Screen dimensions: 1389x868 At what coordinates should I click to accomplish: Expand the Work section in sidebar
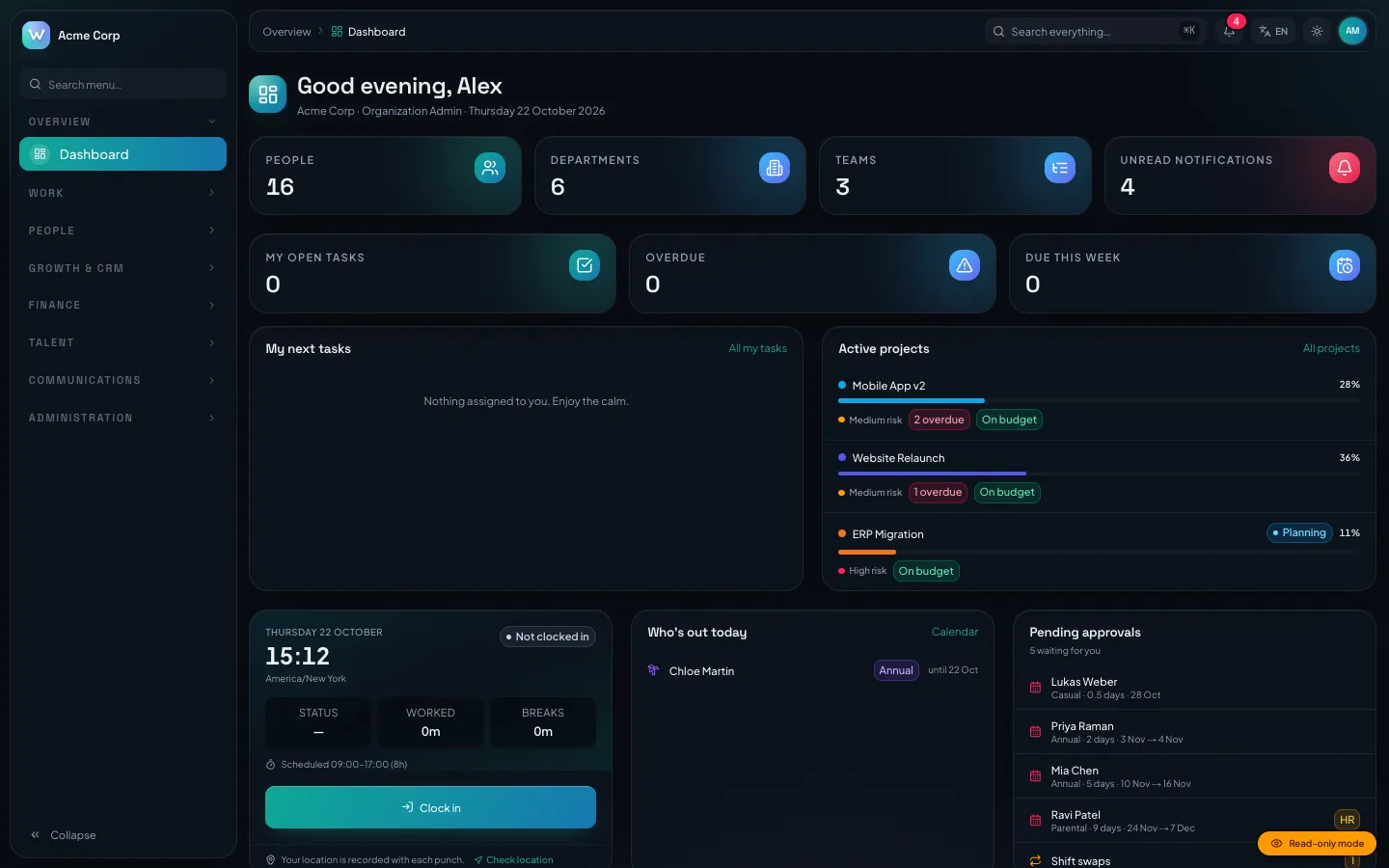123,193
